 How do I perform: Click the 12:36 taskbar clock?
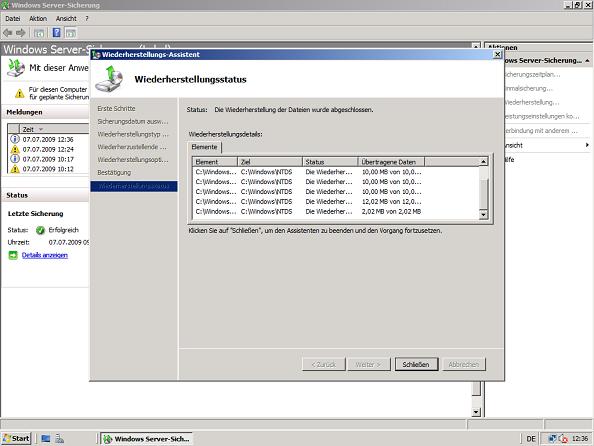(580, 439)
